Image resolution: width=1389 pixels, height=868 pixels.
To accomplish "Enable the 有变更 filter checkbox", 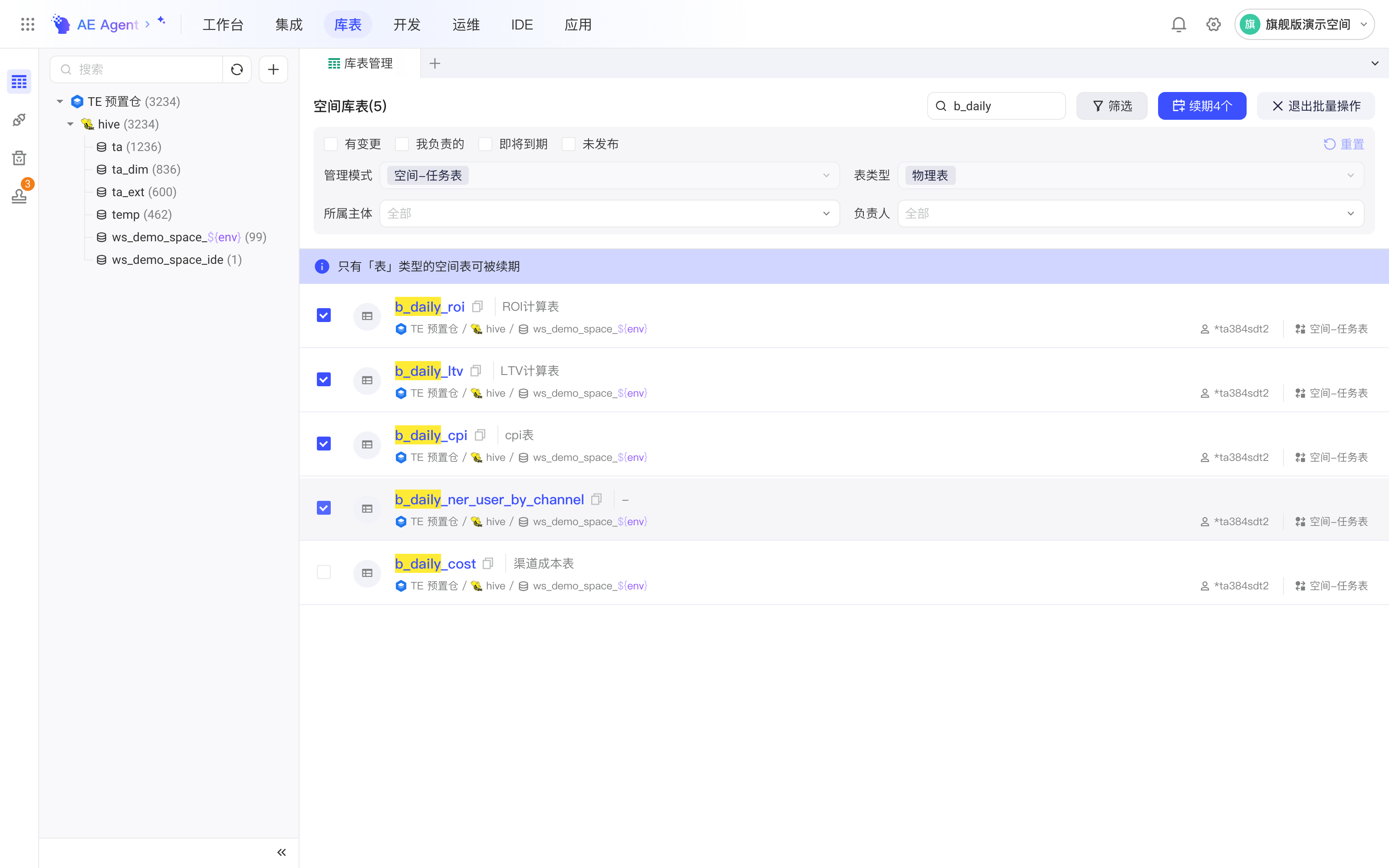I will [x=331, y=144].
